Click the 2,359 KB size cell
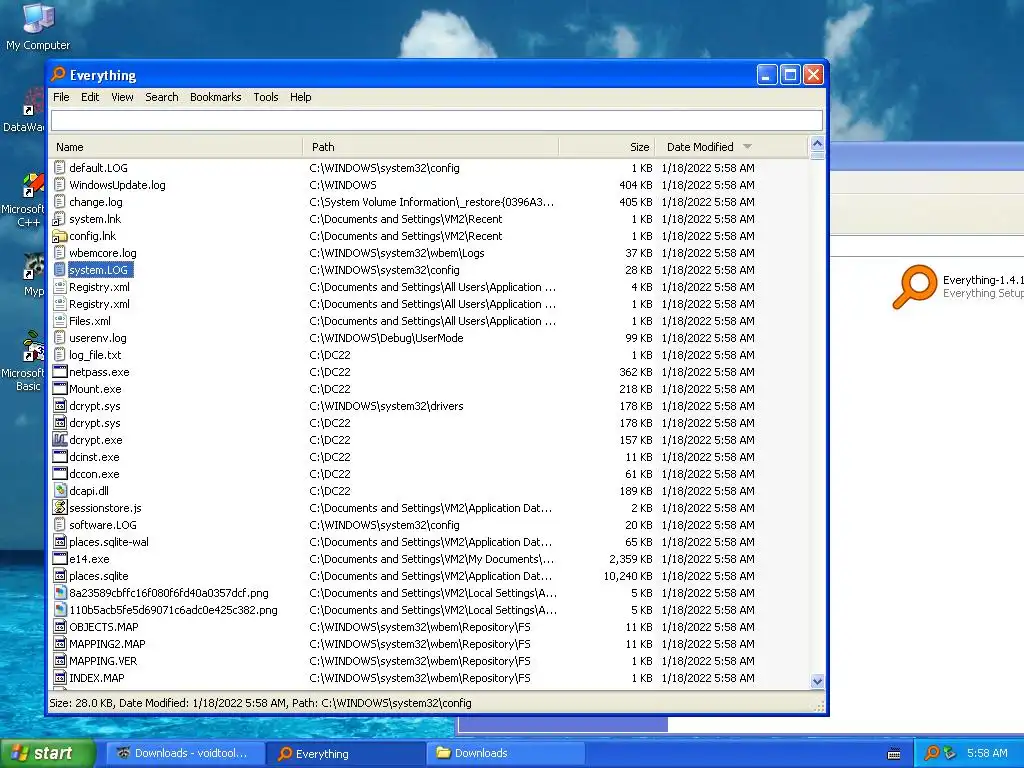Viewport: 1024px width, 768px height. 630,559
